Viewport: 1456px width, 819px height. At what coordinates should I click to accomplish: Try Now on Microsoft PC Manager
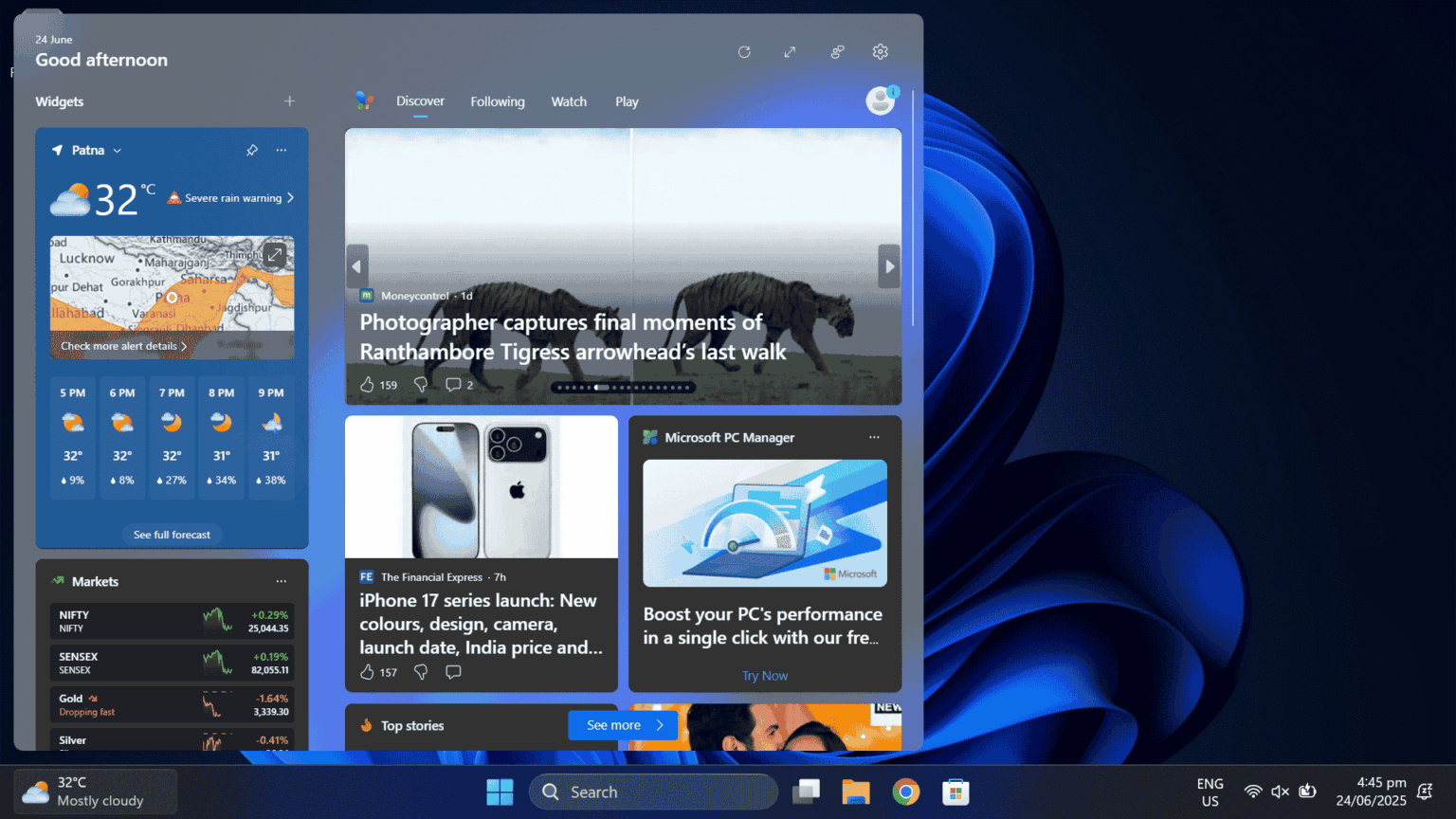(764, 675)
